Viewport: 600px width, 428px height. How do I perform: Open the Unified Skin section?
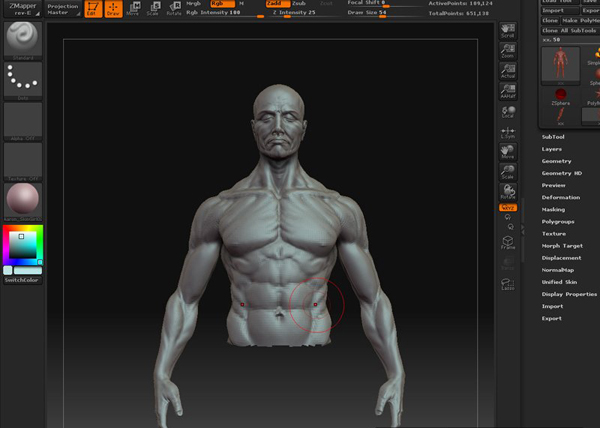559,282
